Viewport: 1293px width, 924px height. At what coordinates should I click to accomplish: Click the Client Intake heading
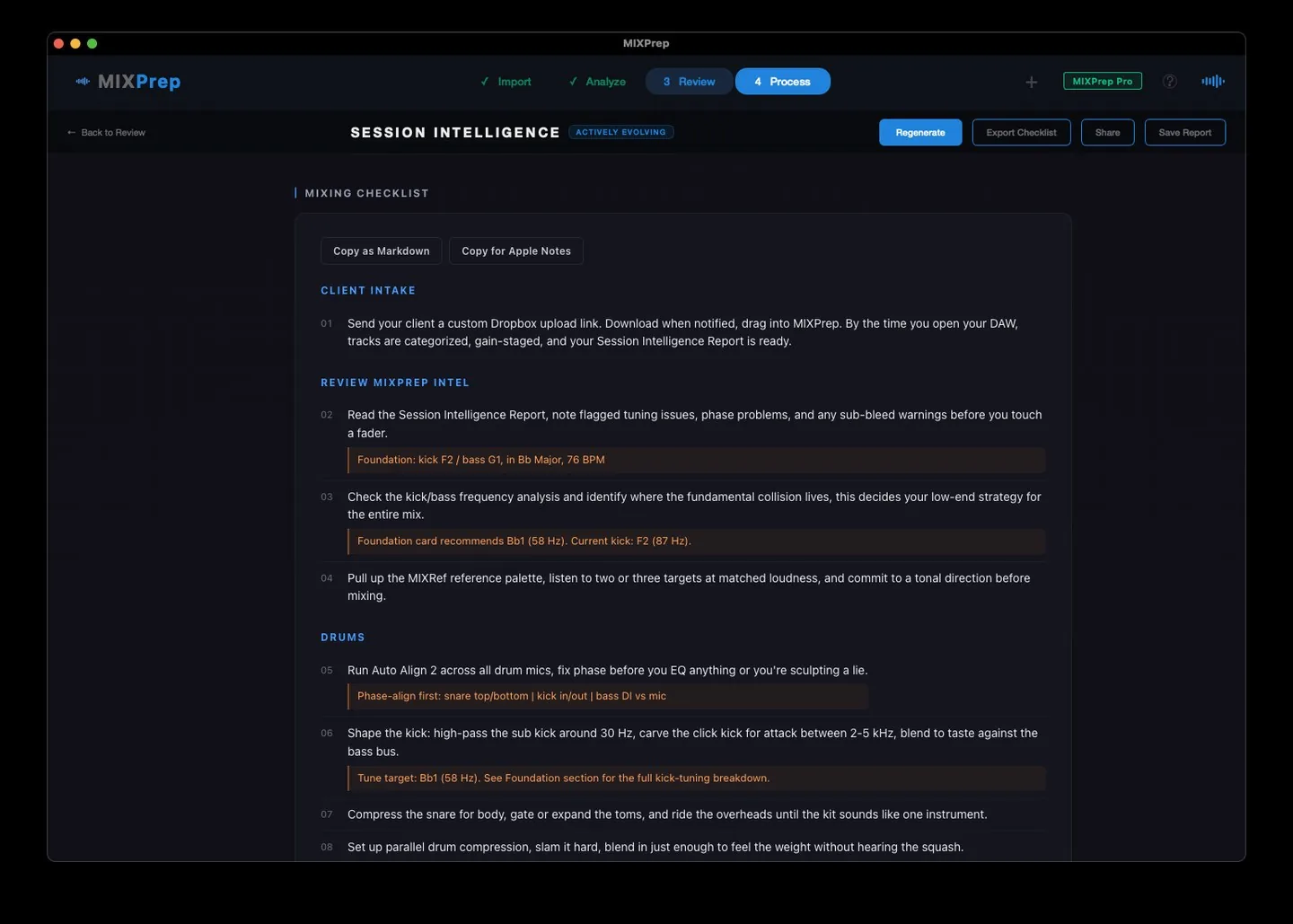[368, 290]
